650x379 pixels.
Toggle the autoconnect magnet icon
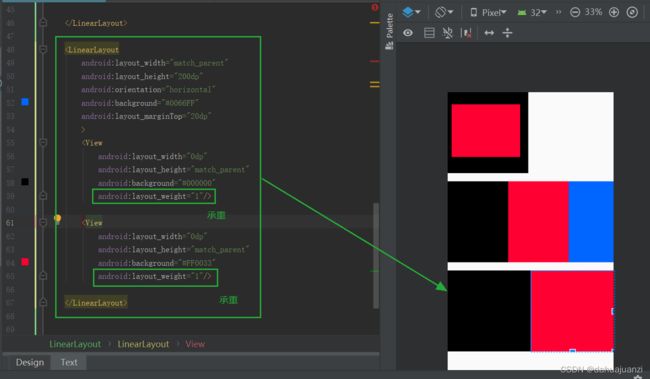(447, 33)
